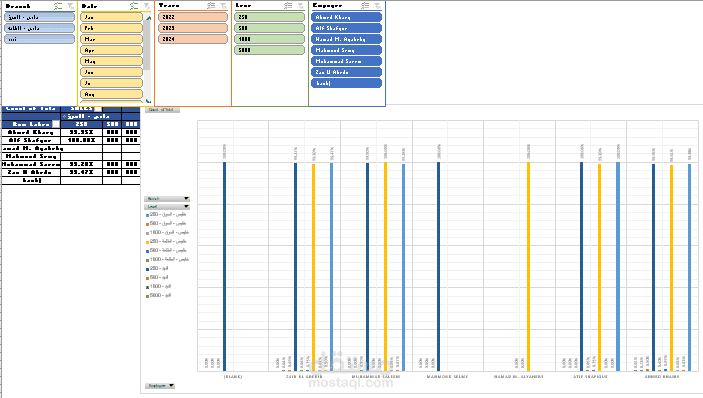This screenshot has width=703, height=398.
Task: Select Atif Shafique in the Employee slicer
Action: tap(347, 28)
